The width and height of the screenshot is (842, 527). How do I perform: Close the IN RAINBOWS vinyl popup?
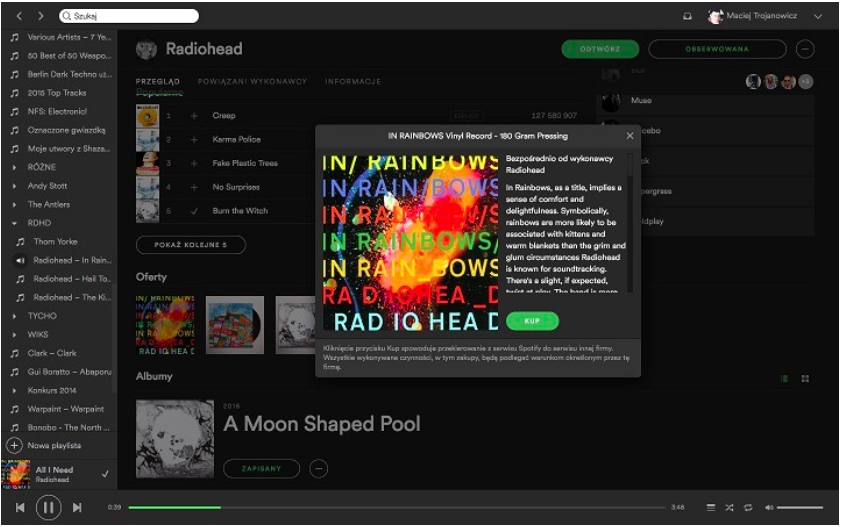630,136
